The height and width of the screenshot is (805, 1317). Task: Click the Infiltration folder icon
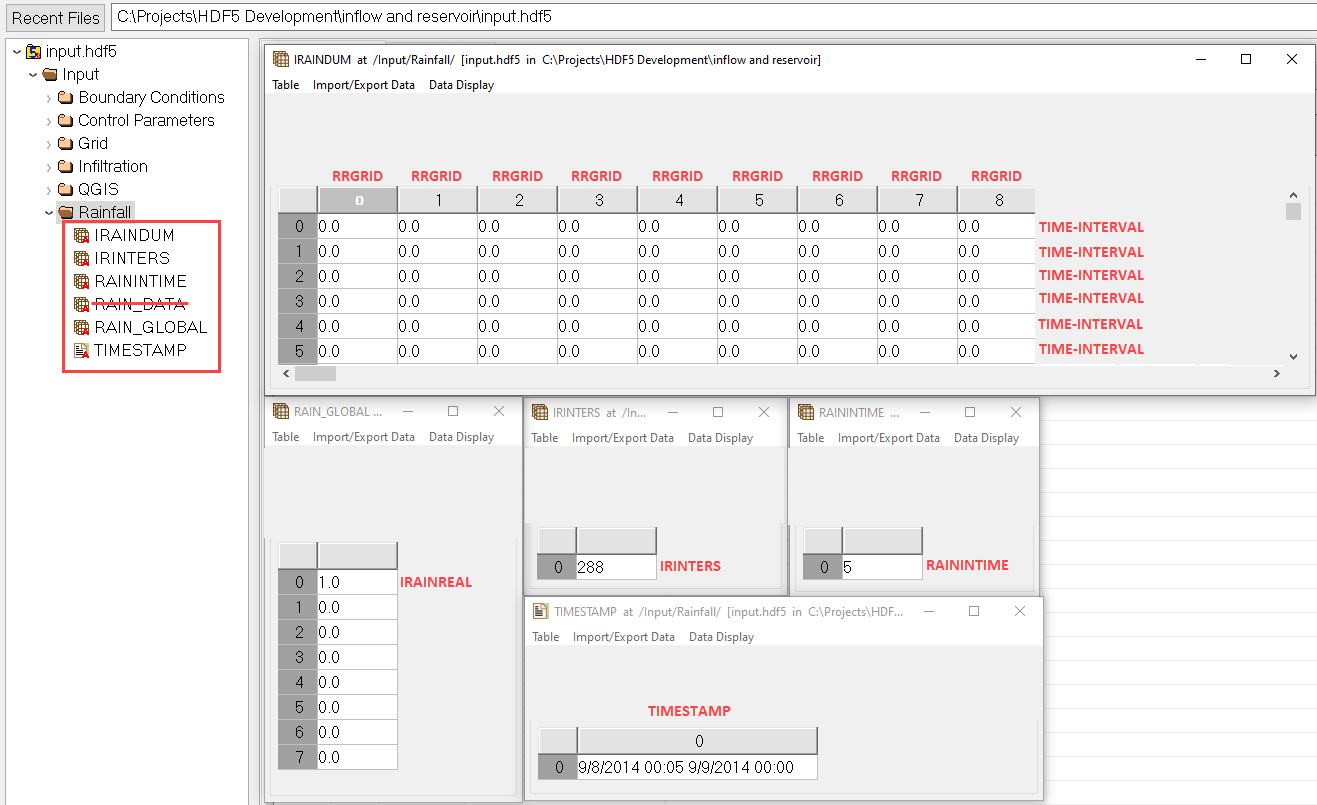pyautogui.click(x=65, y=167)
